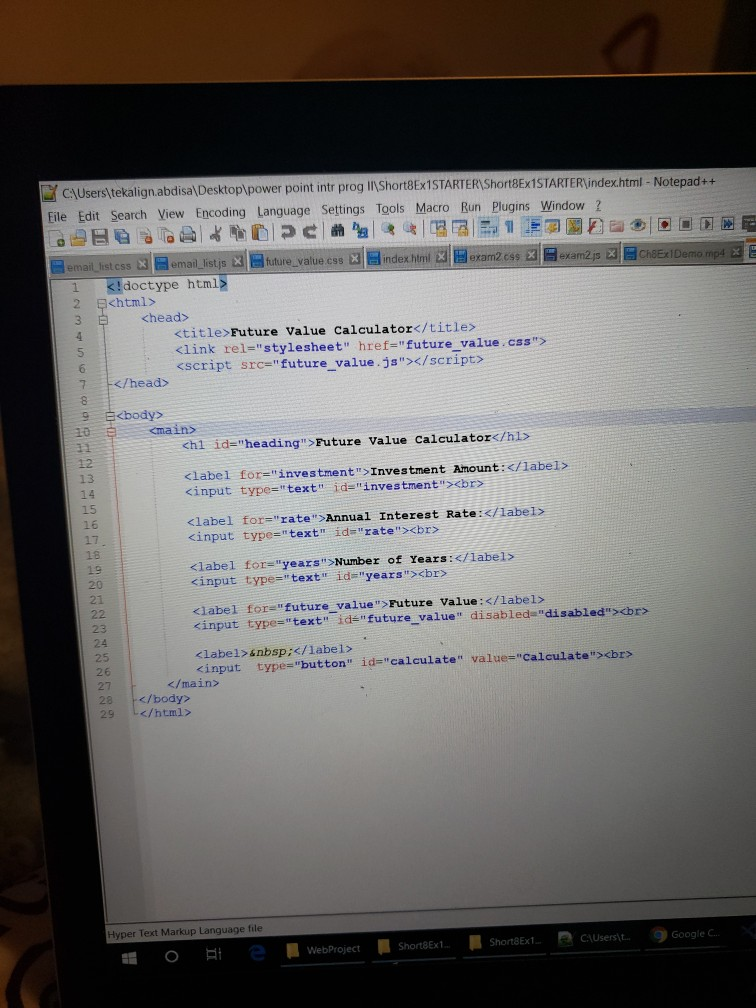The height and width of the screenshot is (1008, 756).
Task: Click the Paste clipboard icon
Action: click(x=260, y=232)
